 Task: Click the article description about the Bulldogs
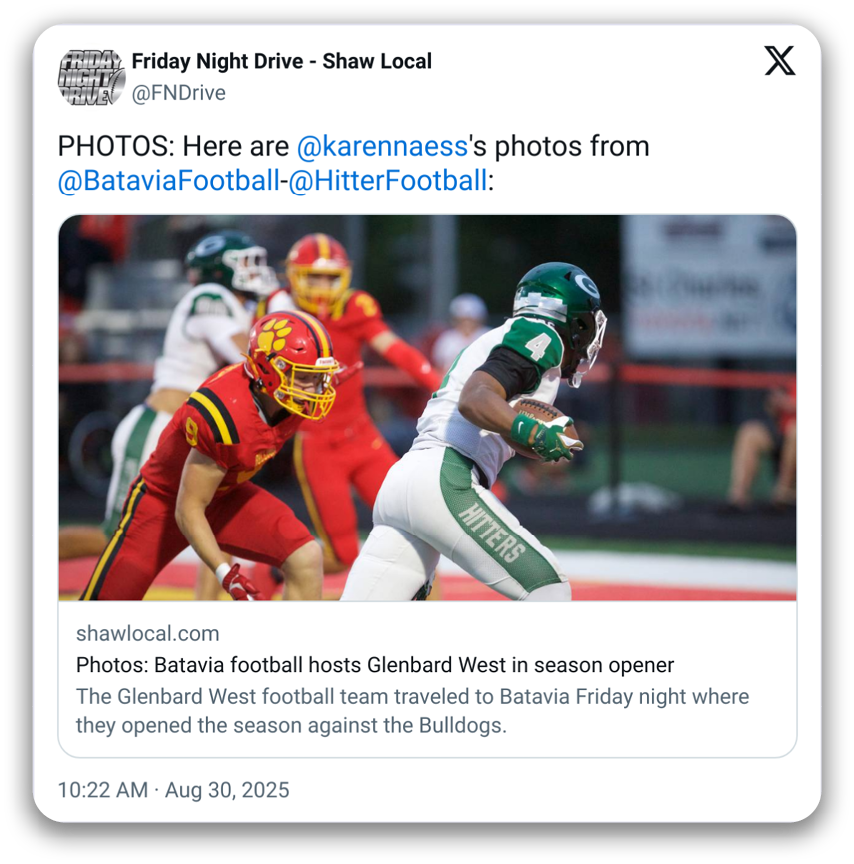pyautogui.click(x=412, y=711)
